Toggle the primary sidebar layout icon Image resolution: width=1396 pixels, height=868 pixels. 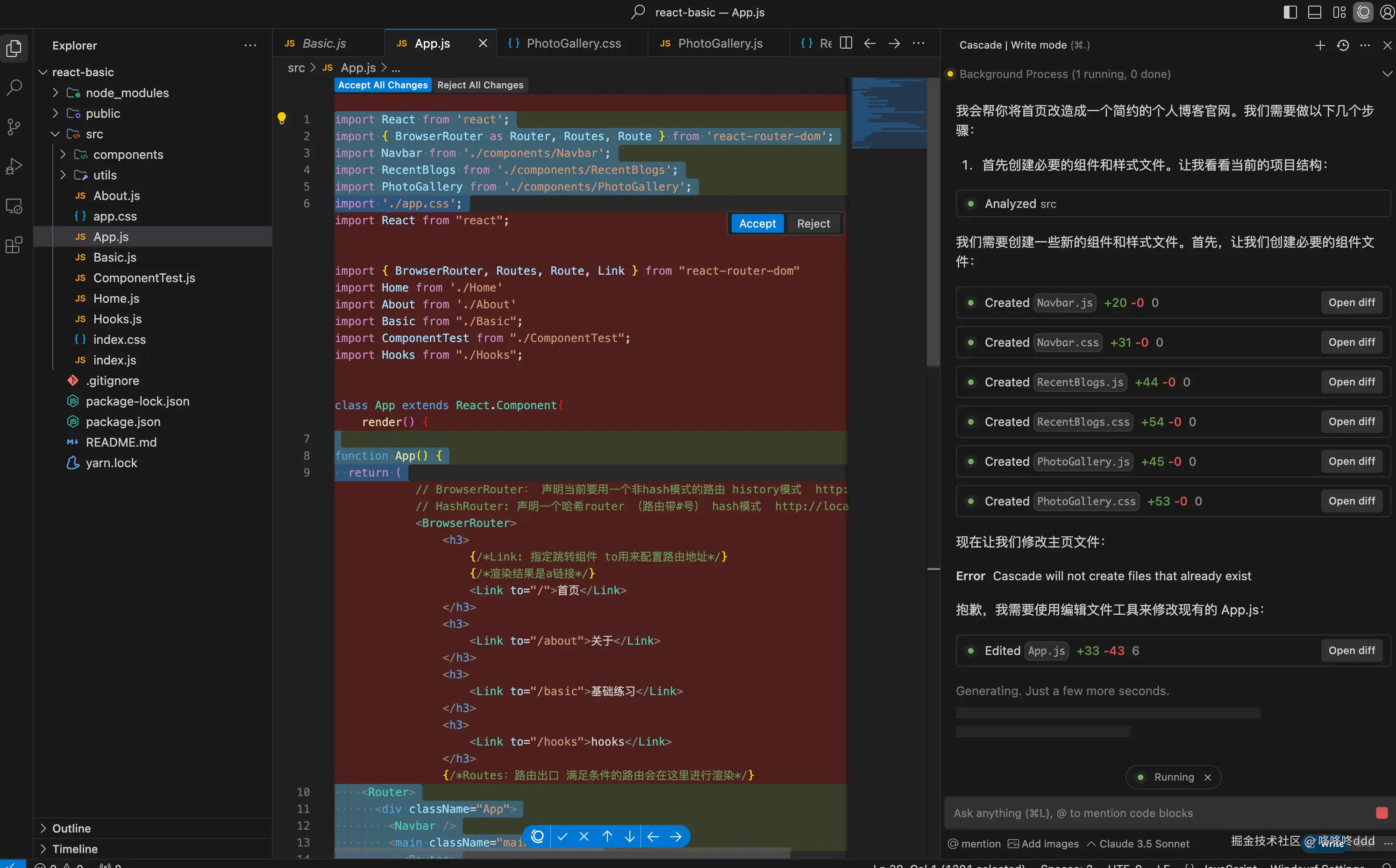pos(1290,12)
